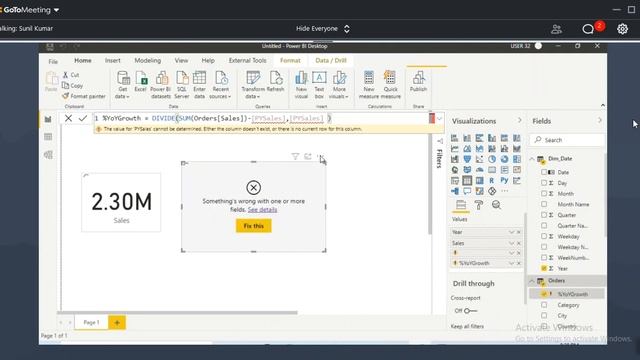Click the Refresh button in Queries

276,81
